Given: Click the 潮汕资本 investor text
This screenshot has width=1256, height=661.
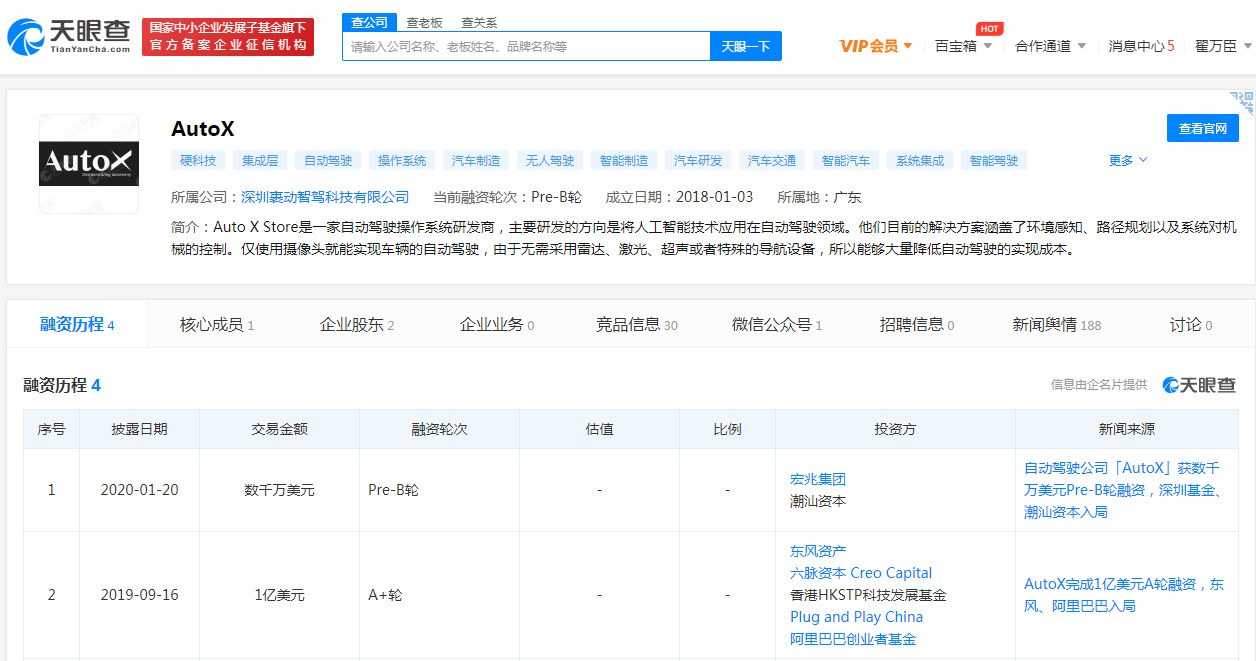Looking at the screenshot, I should click(818, 501).
